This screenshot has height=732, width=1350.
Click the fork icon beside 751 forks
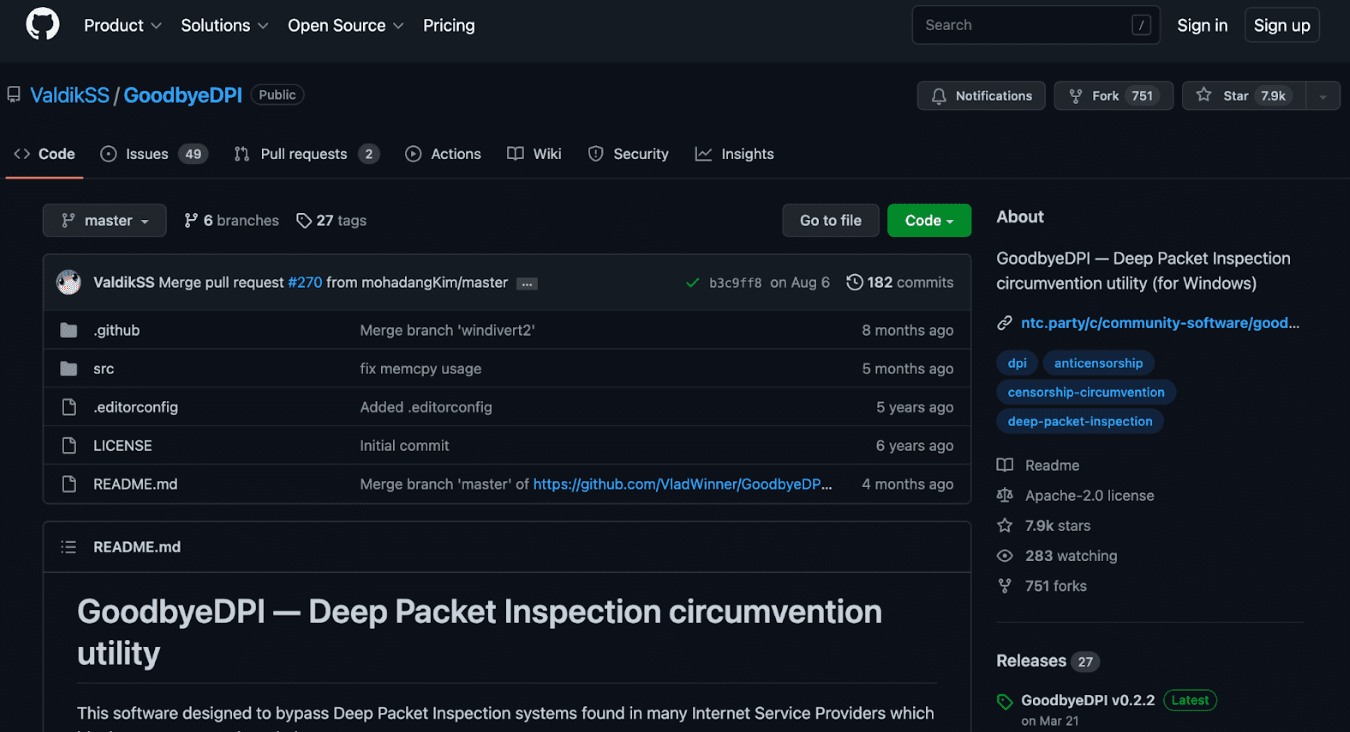1005,585
